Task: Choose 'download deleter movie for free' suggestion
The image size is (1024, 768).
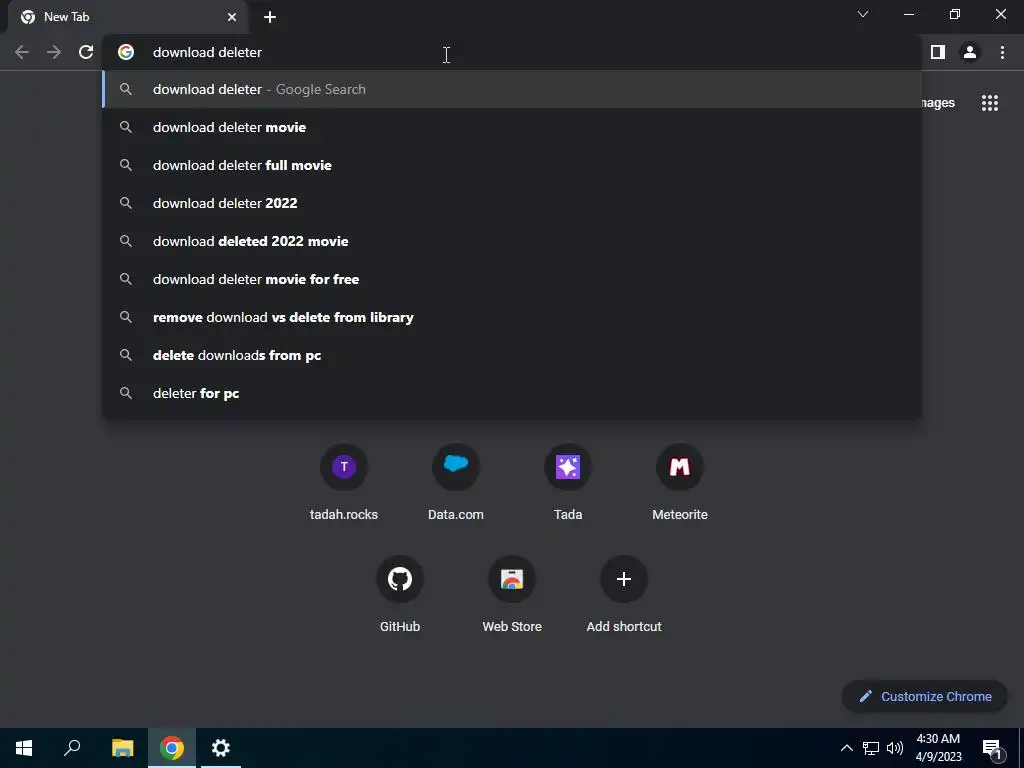Action: coord(512,279)
